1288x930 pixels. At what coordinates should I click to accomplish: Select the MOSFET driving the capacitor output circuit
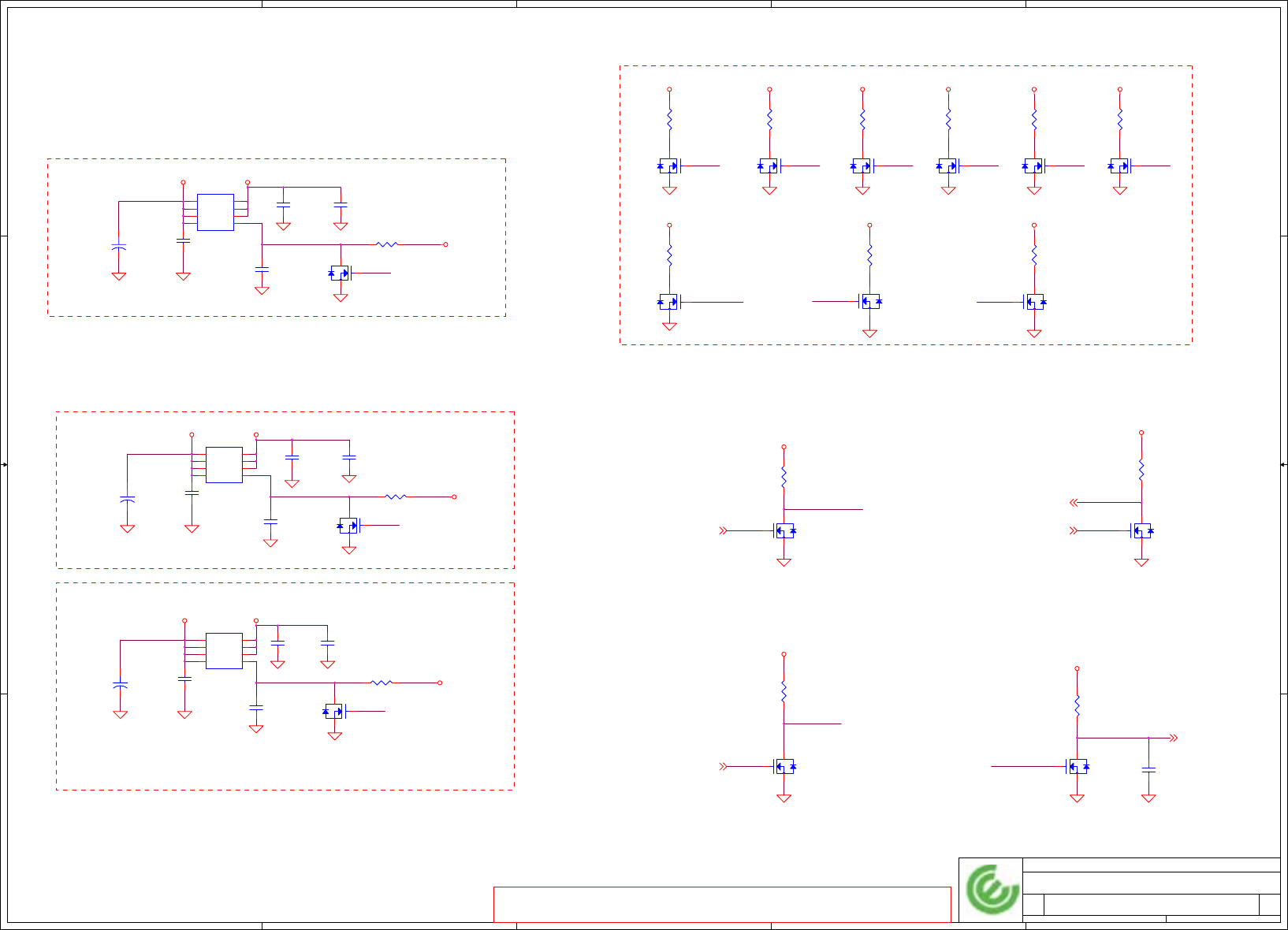click(x=1078, y=766)
